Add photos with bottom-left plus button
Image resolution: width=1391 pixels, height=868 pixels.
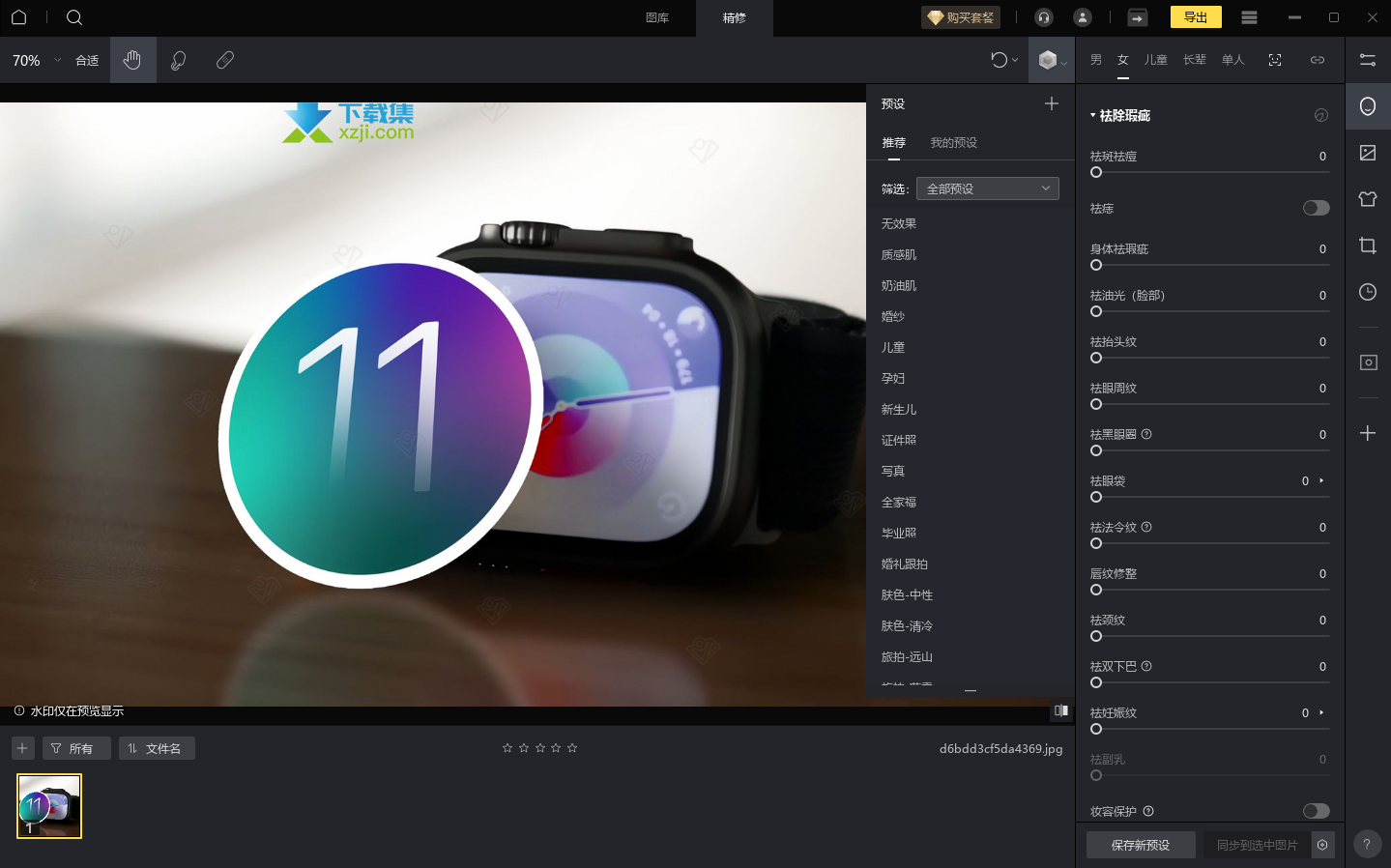click(22, 748)
